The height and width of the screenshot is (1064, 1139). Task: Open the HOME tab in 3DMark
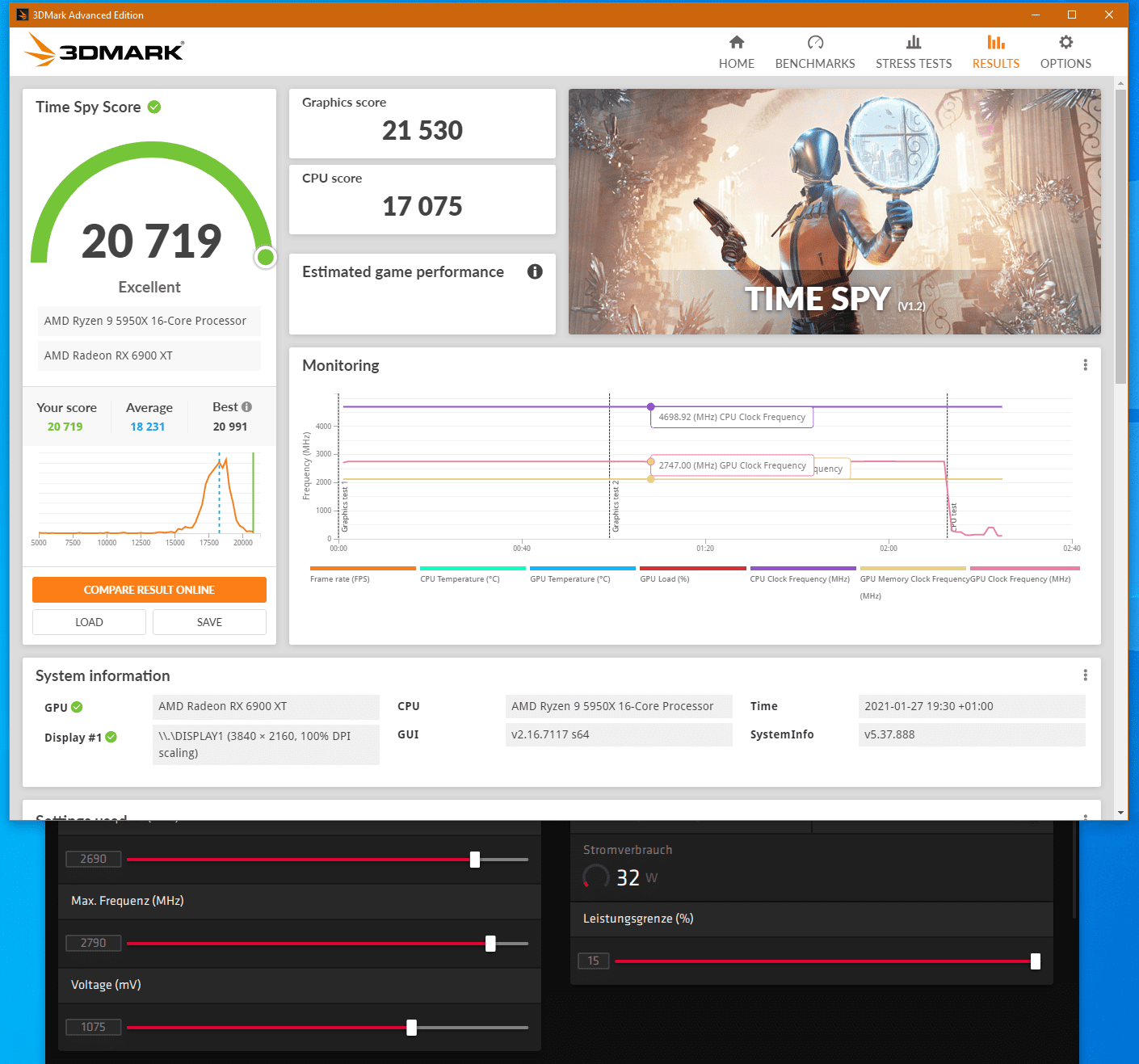[736, 53]
